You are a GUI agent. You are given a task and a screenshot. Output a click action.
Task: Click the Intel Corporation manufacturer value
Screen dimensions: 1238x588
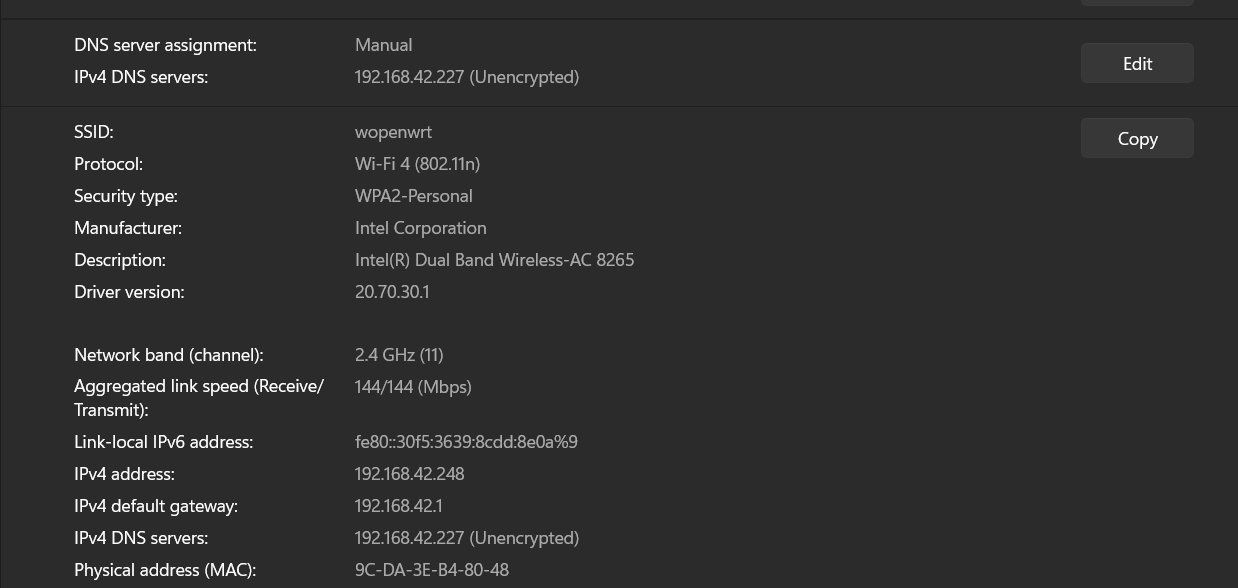pyautogui.click(x=420, y=228)
